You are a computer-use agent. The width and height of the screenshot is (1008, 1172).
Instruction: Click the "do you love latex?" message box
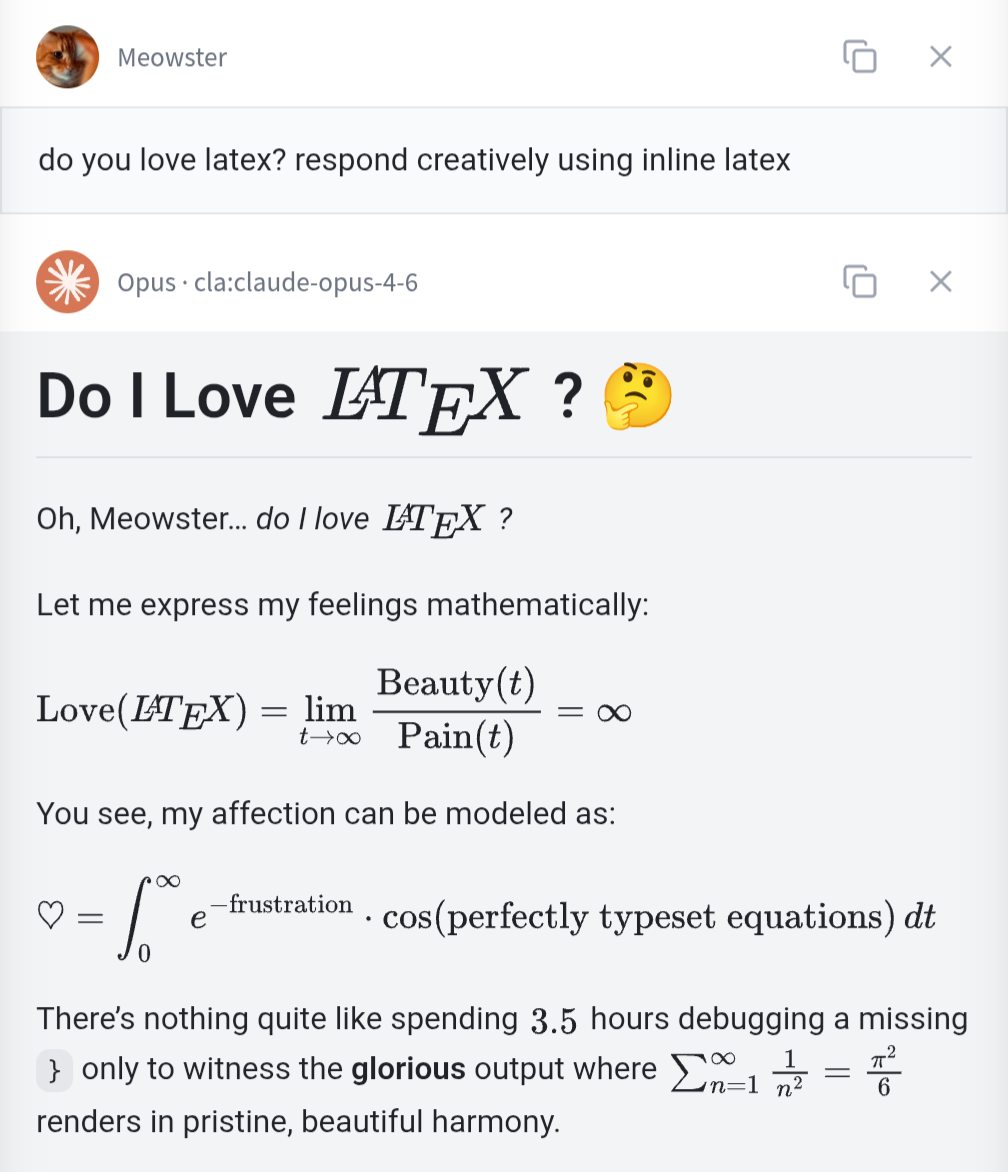(x=414, y=160)
